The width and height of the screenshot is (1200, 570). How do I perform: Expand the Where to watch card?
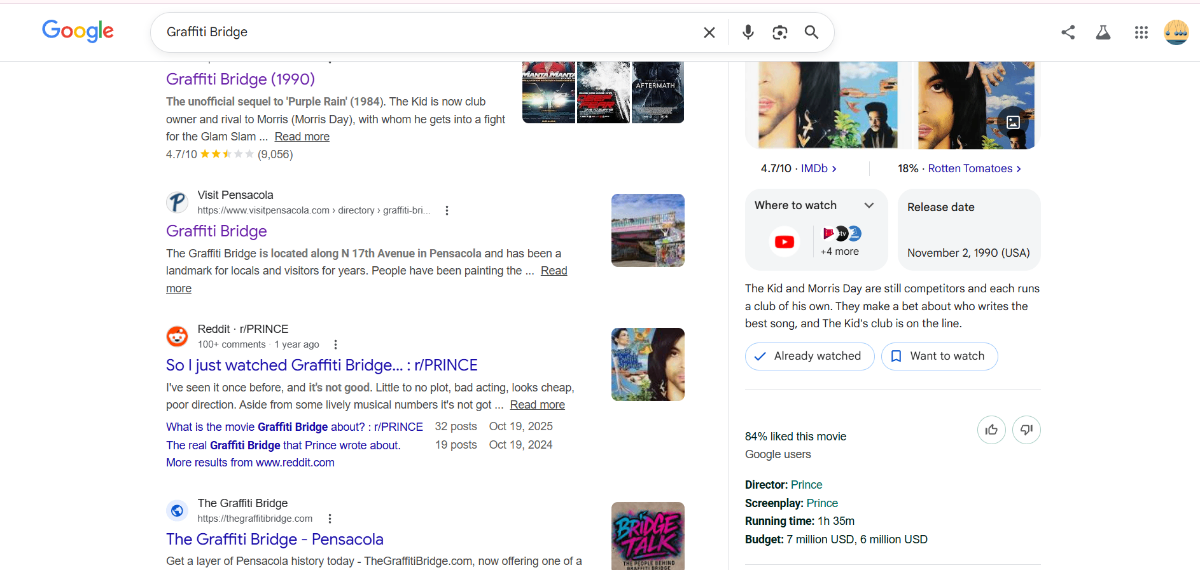pos(869,205)
